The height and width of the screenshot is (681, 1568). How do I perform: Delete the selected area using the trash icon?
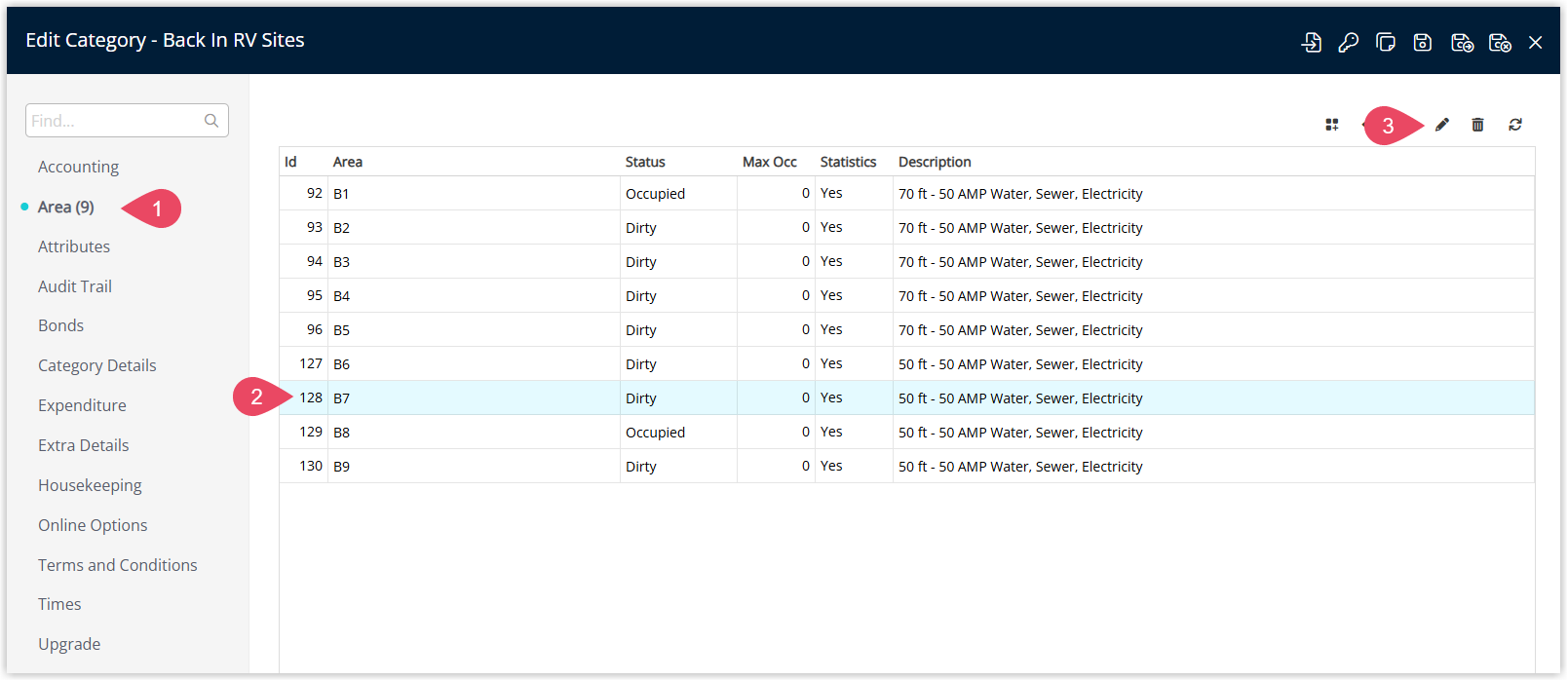click(x=1478, y=125)
